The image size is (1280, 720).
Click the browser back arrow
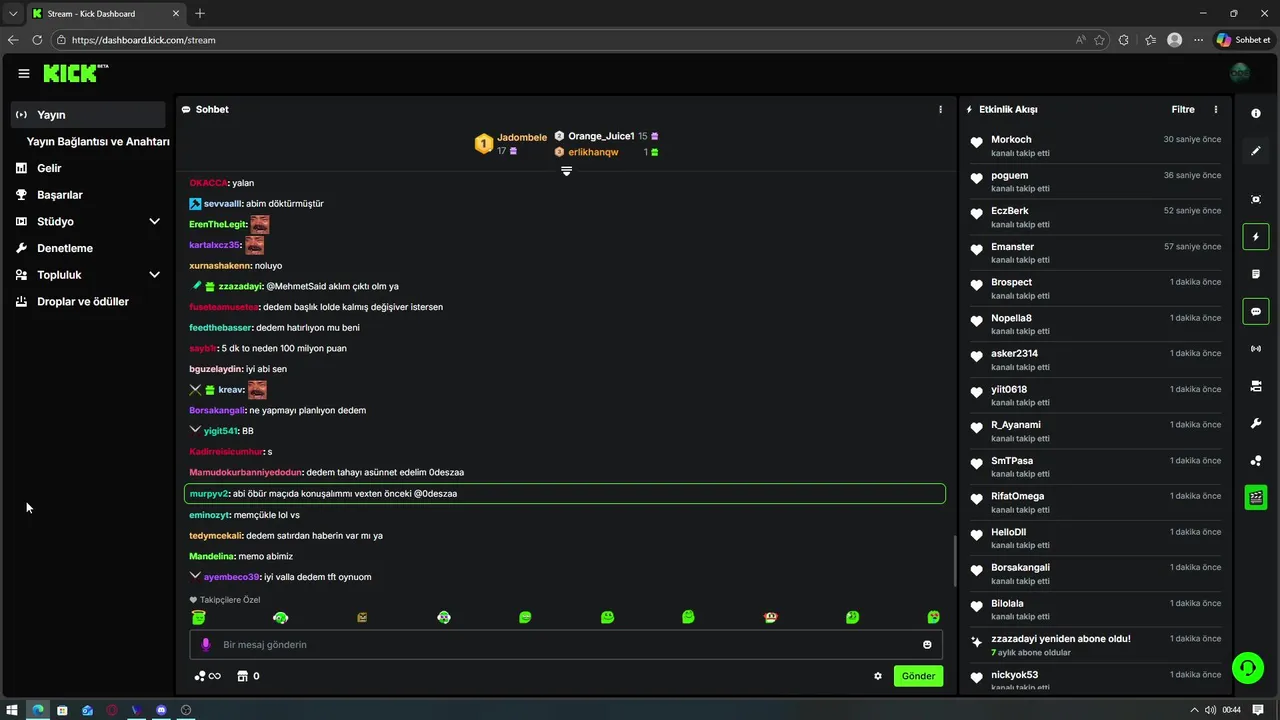point(13,40)
